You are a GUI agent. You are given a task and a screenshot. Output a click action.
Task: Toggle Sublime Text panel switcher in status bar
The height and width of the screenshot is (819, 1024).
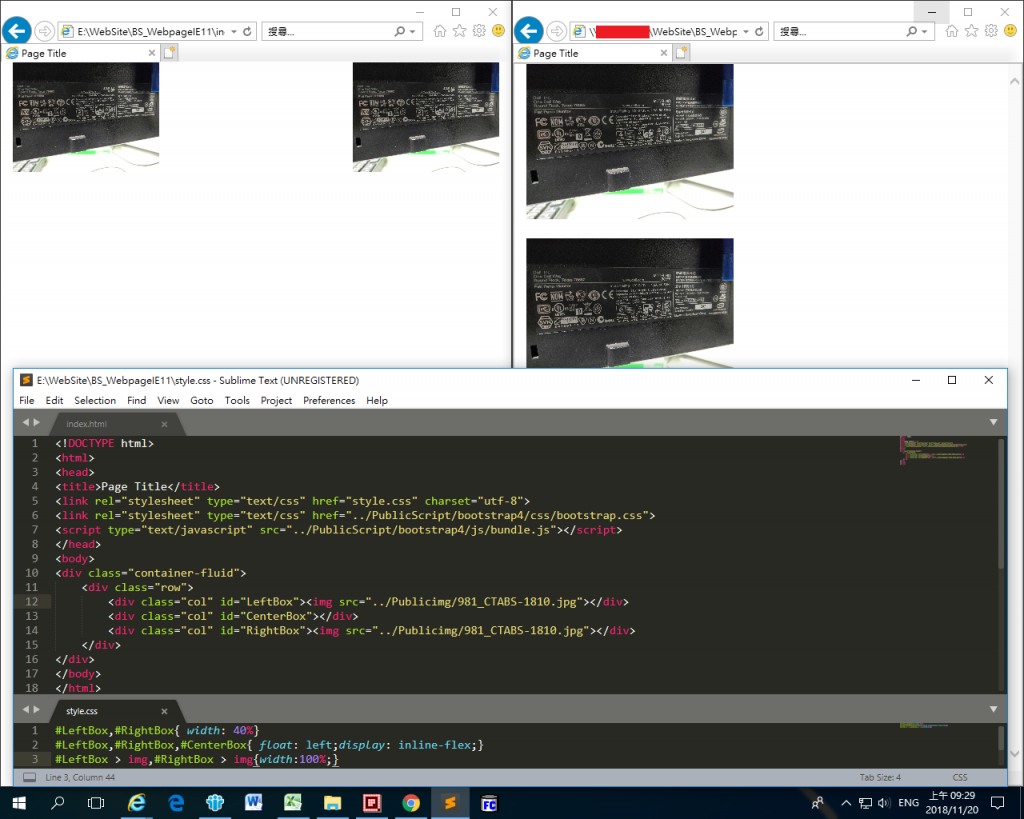[x=29, y=777]
